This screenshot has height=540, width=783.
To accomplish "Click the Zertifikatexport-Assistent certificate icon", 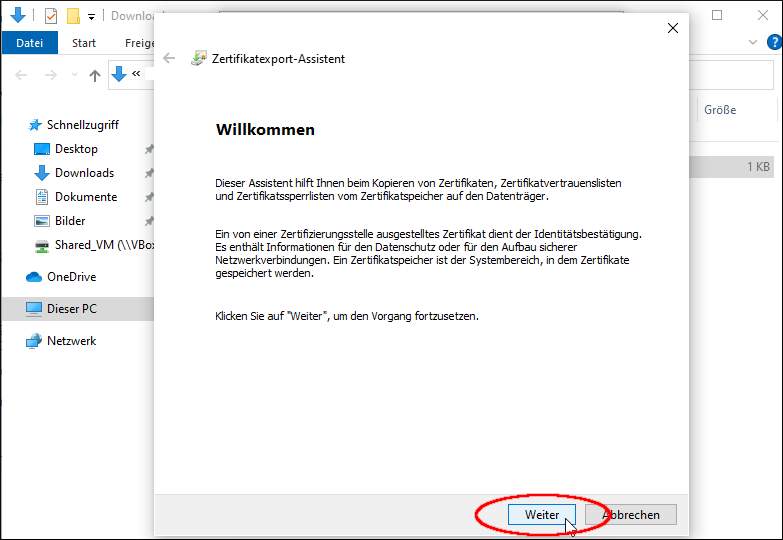I will pos(199,58).
